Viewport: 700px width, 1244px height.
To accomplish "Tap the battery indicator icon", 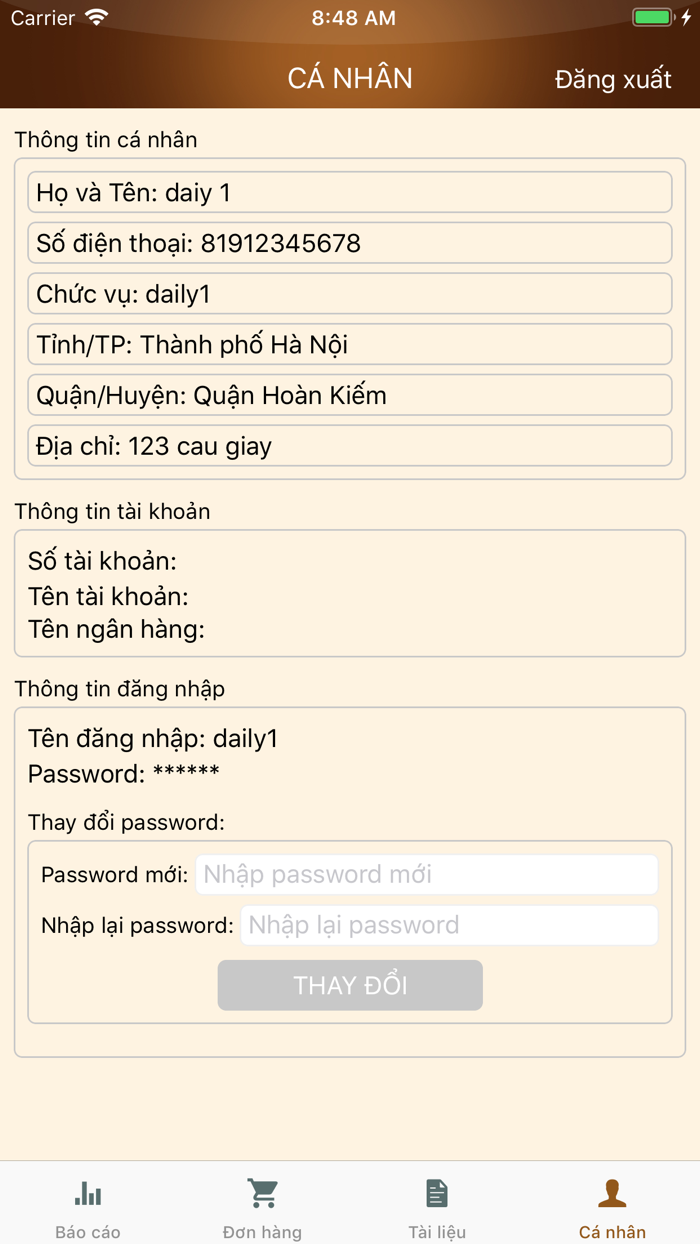I will 654,18.
